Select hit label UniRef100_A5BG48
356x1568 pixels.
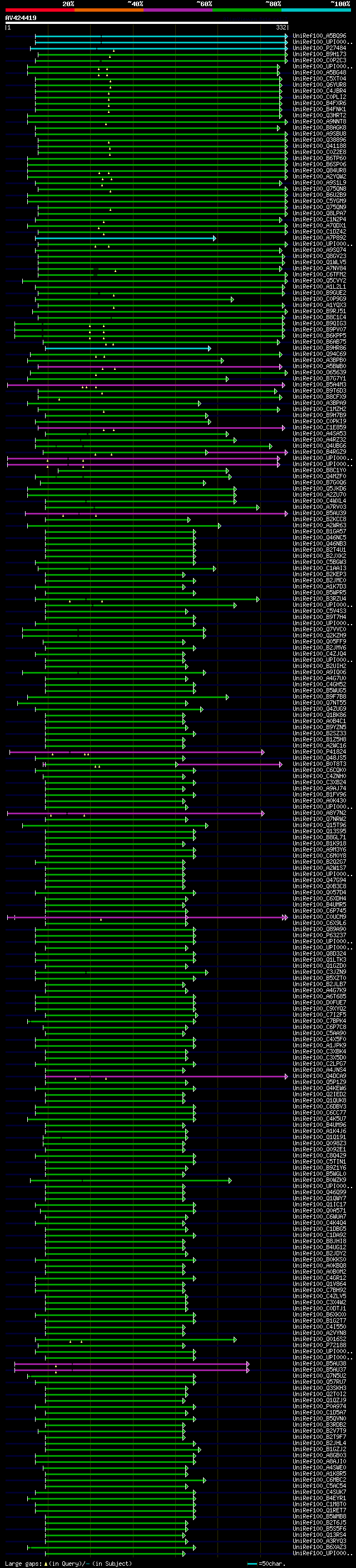(x=319, y=73)
